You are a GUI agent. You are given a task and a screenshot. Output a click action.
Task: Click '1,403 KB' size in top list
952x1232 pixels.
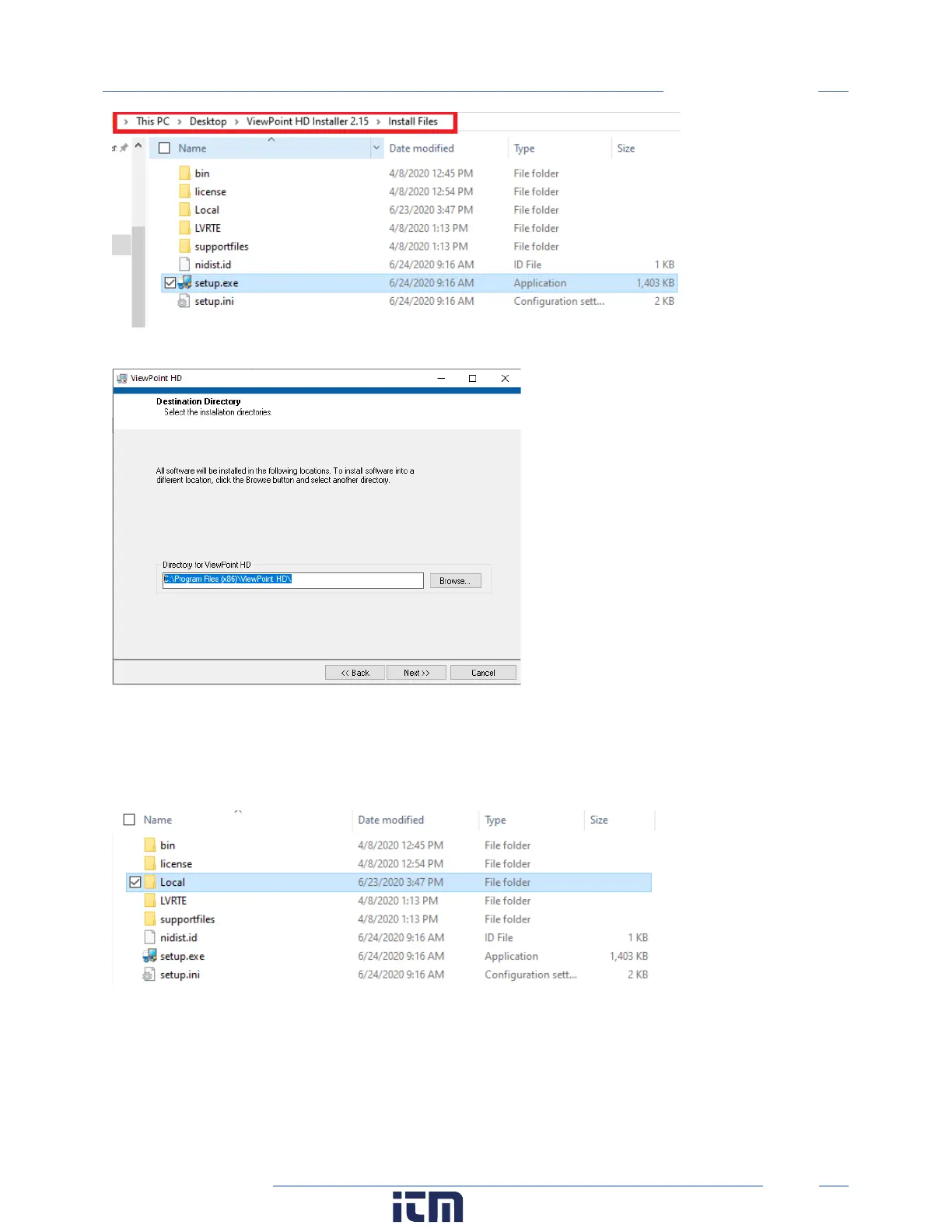[x=655, y=283]
